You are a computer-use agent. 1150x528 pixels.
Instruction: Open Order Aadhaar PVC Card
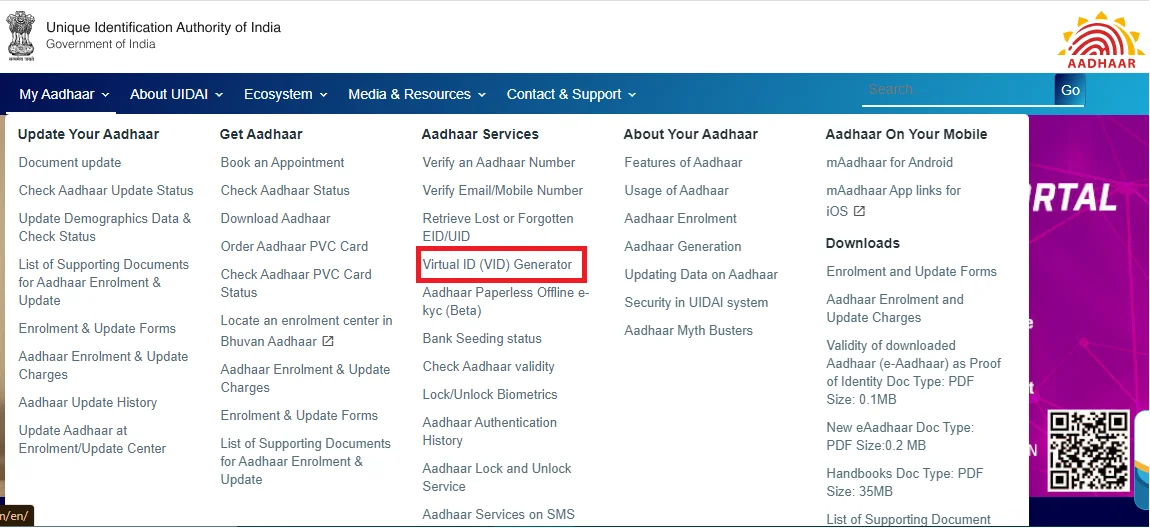[294, 246]
